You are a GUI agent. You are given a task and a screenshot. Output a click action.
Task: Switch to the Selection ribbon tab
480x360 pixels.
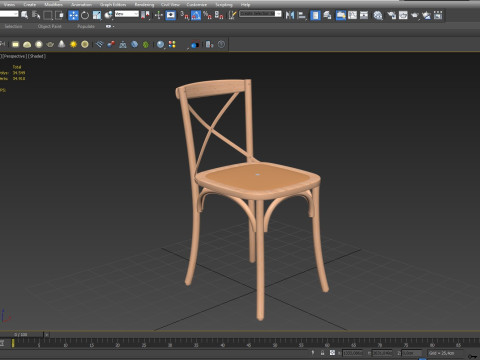13,26
